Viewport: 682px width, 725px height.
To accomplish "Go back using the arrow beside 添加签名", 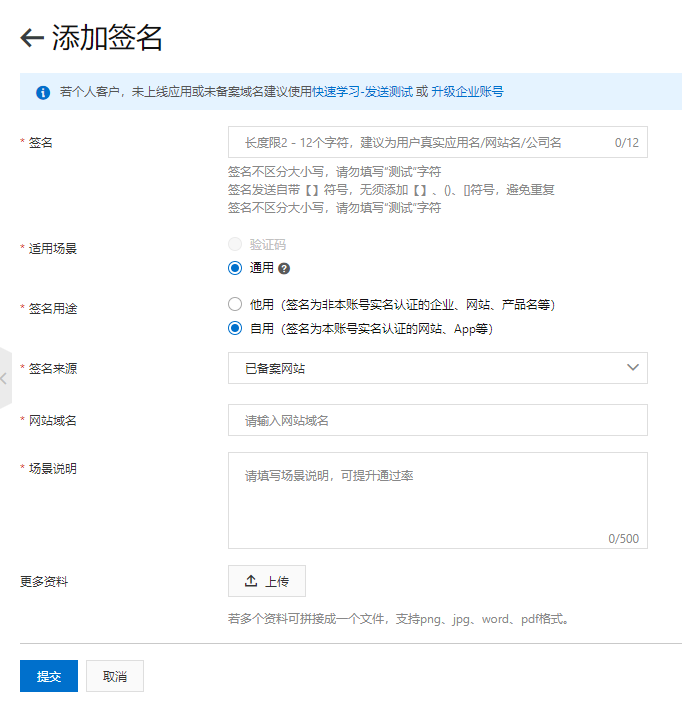I will tap(32, 38).
